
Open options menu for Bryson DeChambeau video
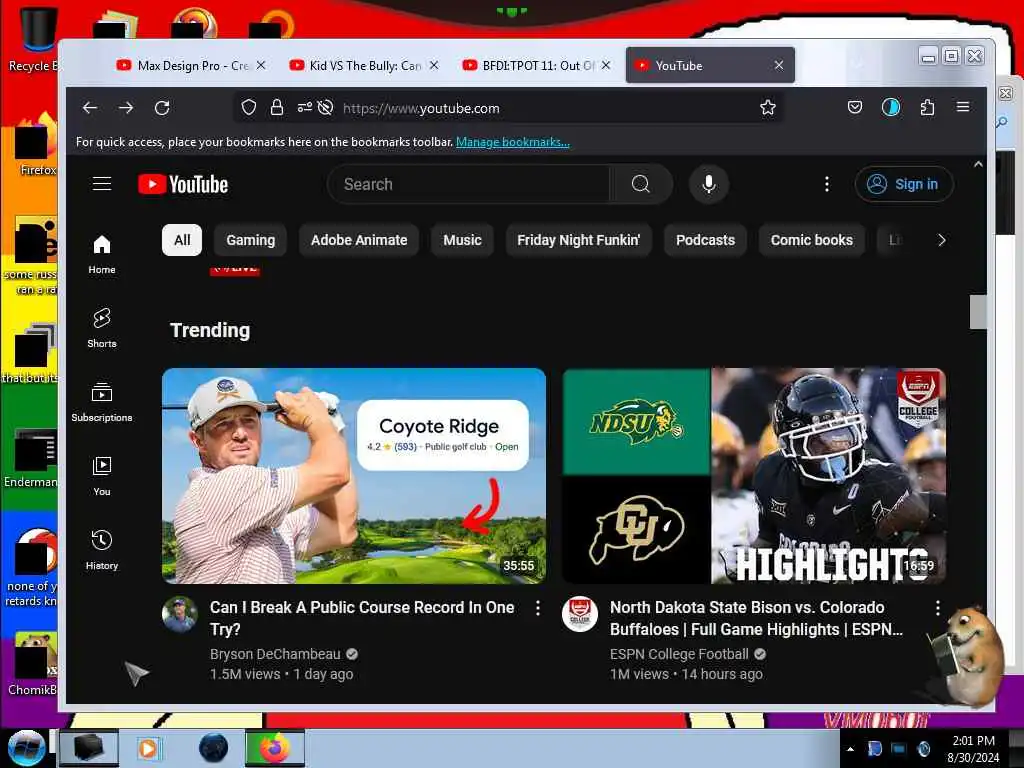coord(537,608)
